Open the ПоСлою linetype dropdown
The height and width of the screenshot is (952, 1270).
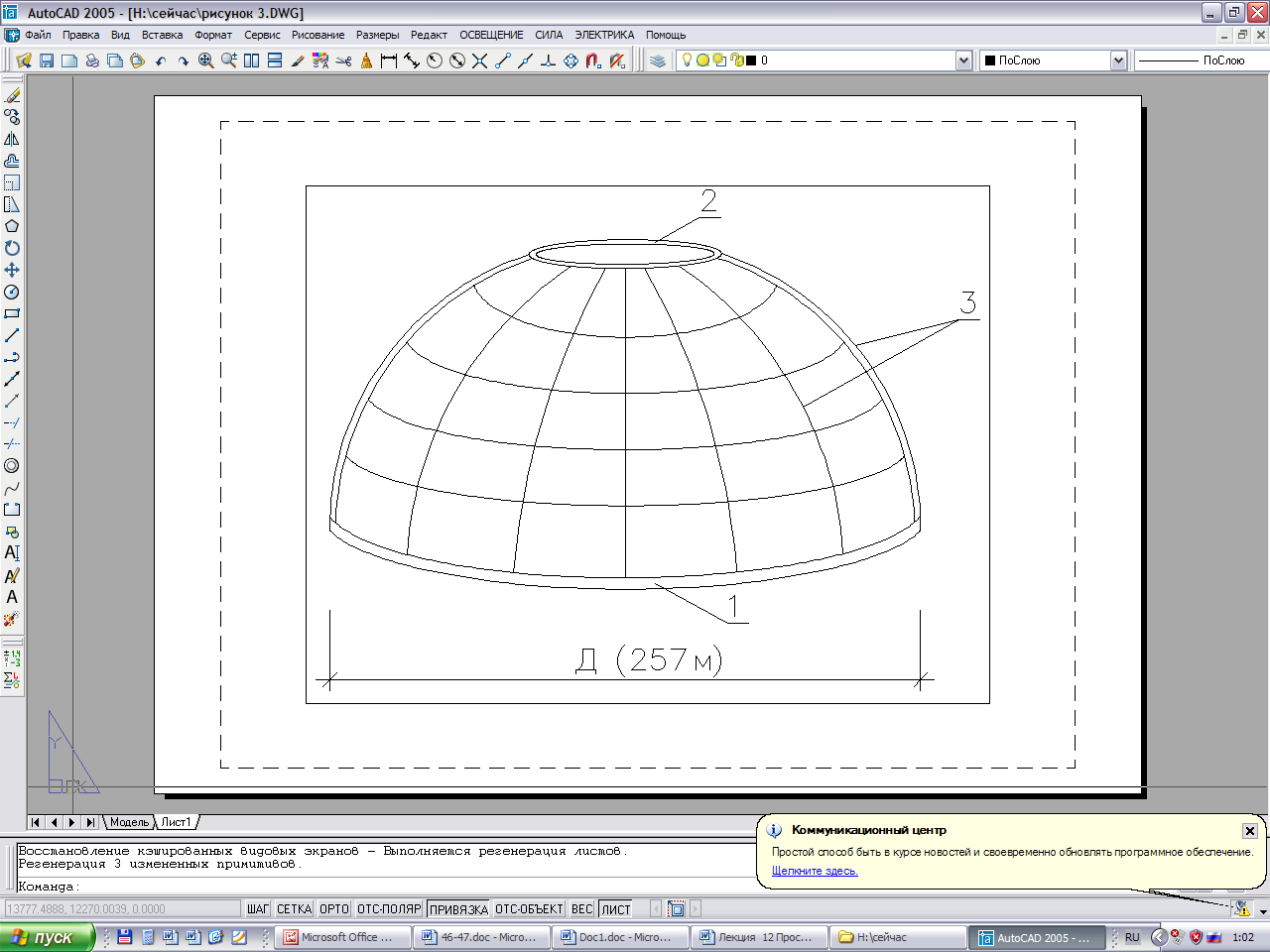coord(1202,60)
